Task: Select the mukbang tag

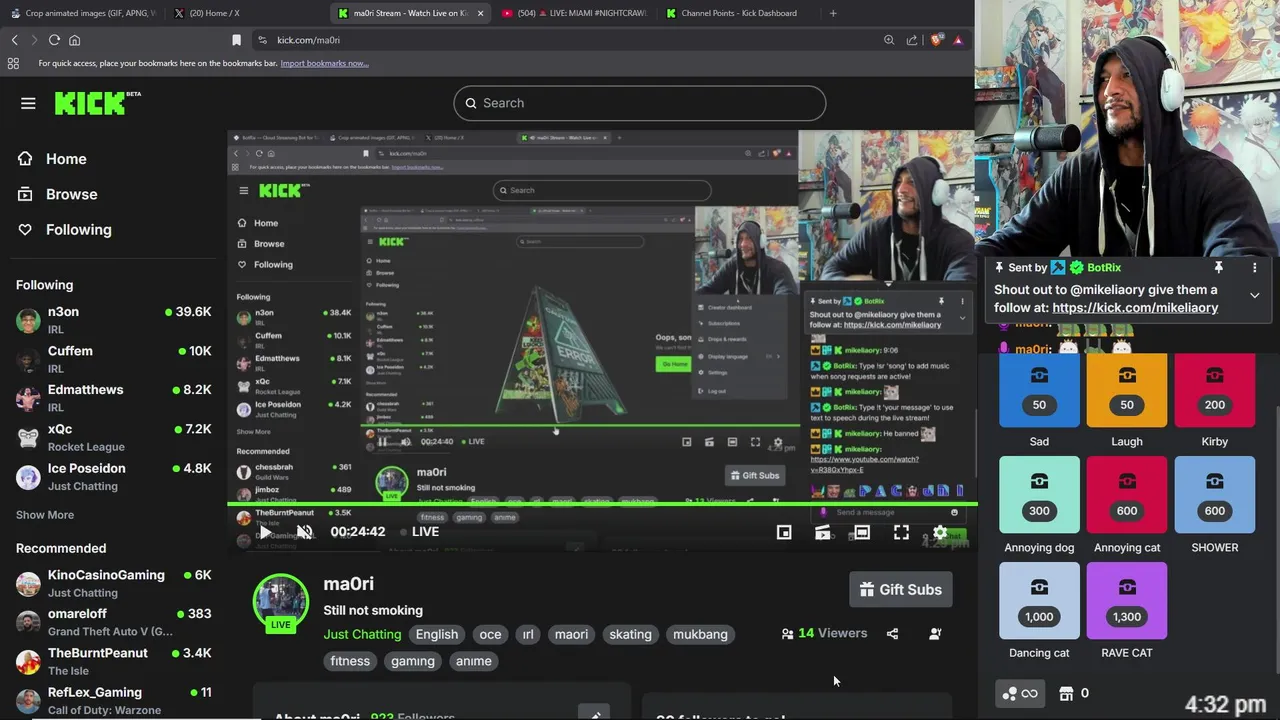Action: tap(700, 634)
